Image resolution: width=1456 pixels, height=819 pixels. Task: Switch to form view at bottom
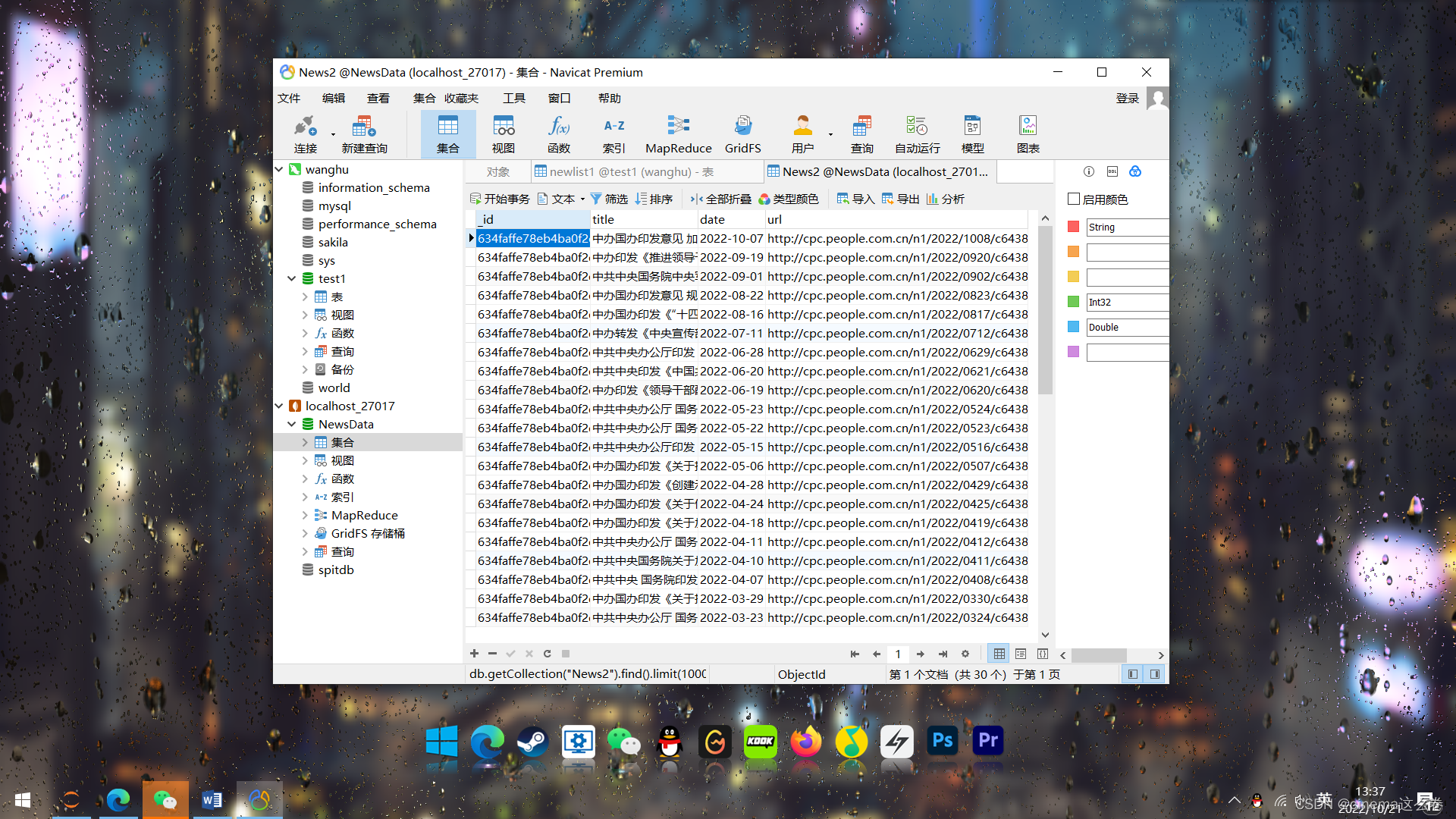pyautogui.click(x=1021, y=654)
